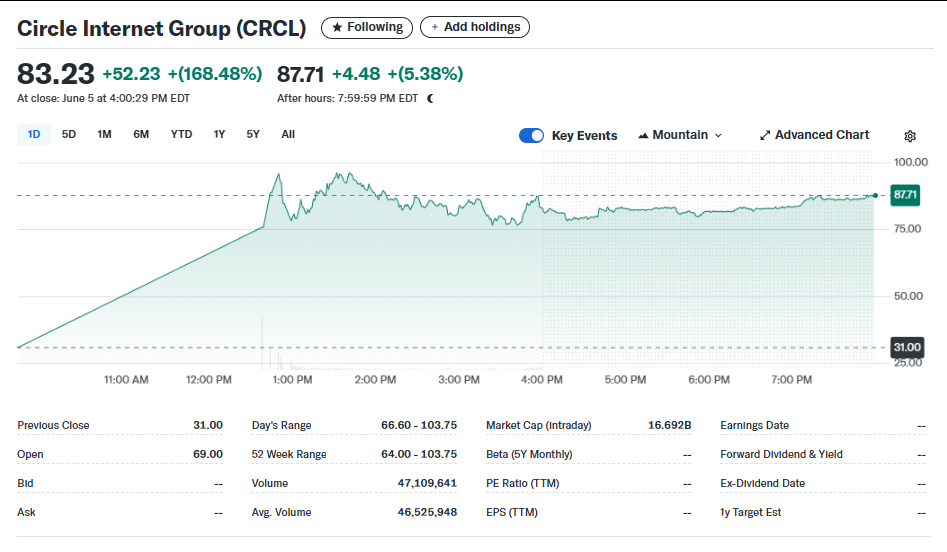Click the Circle Internet Group (CRCL) title
The height and width of the screenshot is (552, 947).
click(161, 28)
